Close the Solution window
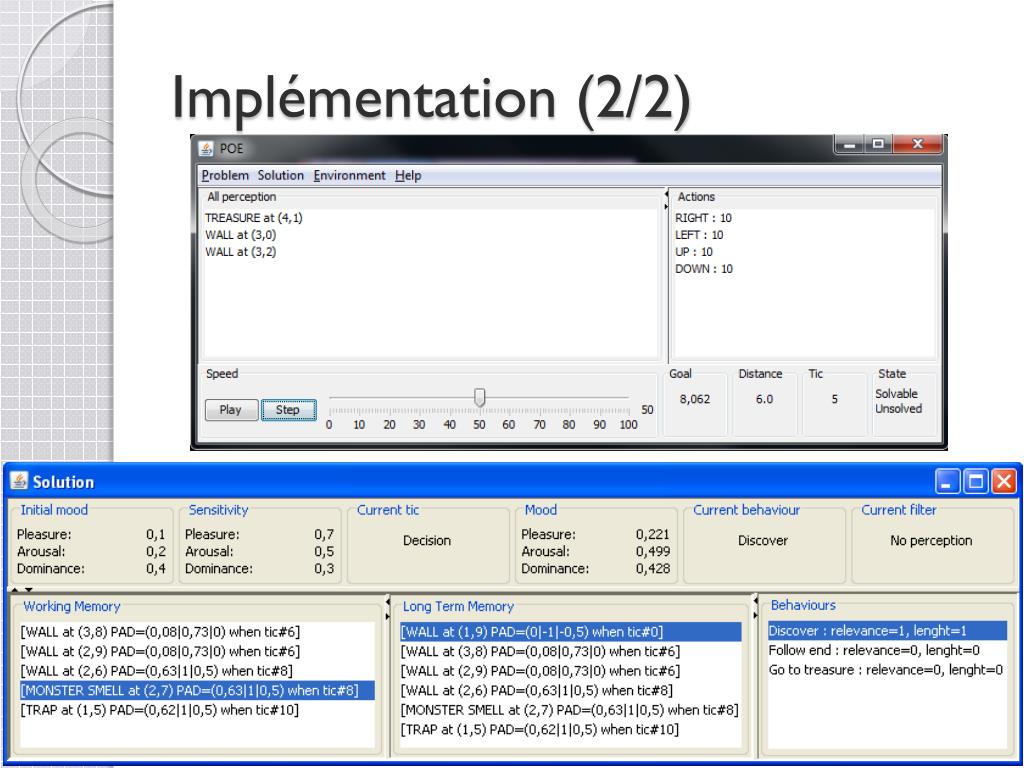 coord(1004,482)
